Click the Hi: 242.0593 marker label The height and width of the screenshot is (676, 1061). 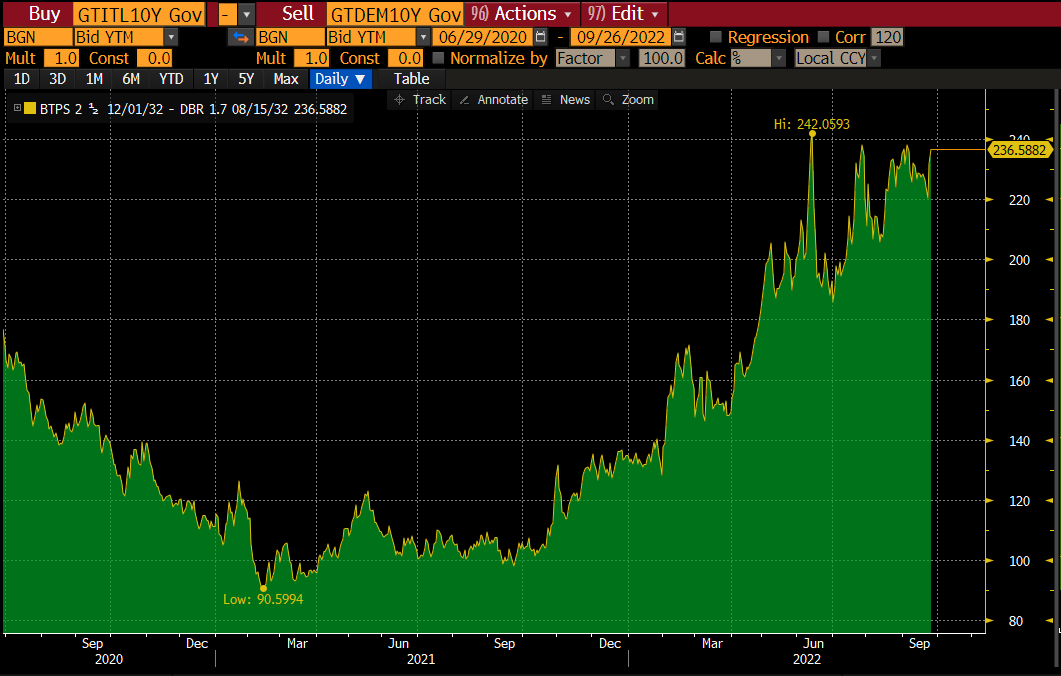tap(811, 124)
